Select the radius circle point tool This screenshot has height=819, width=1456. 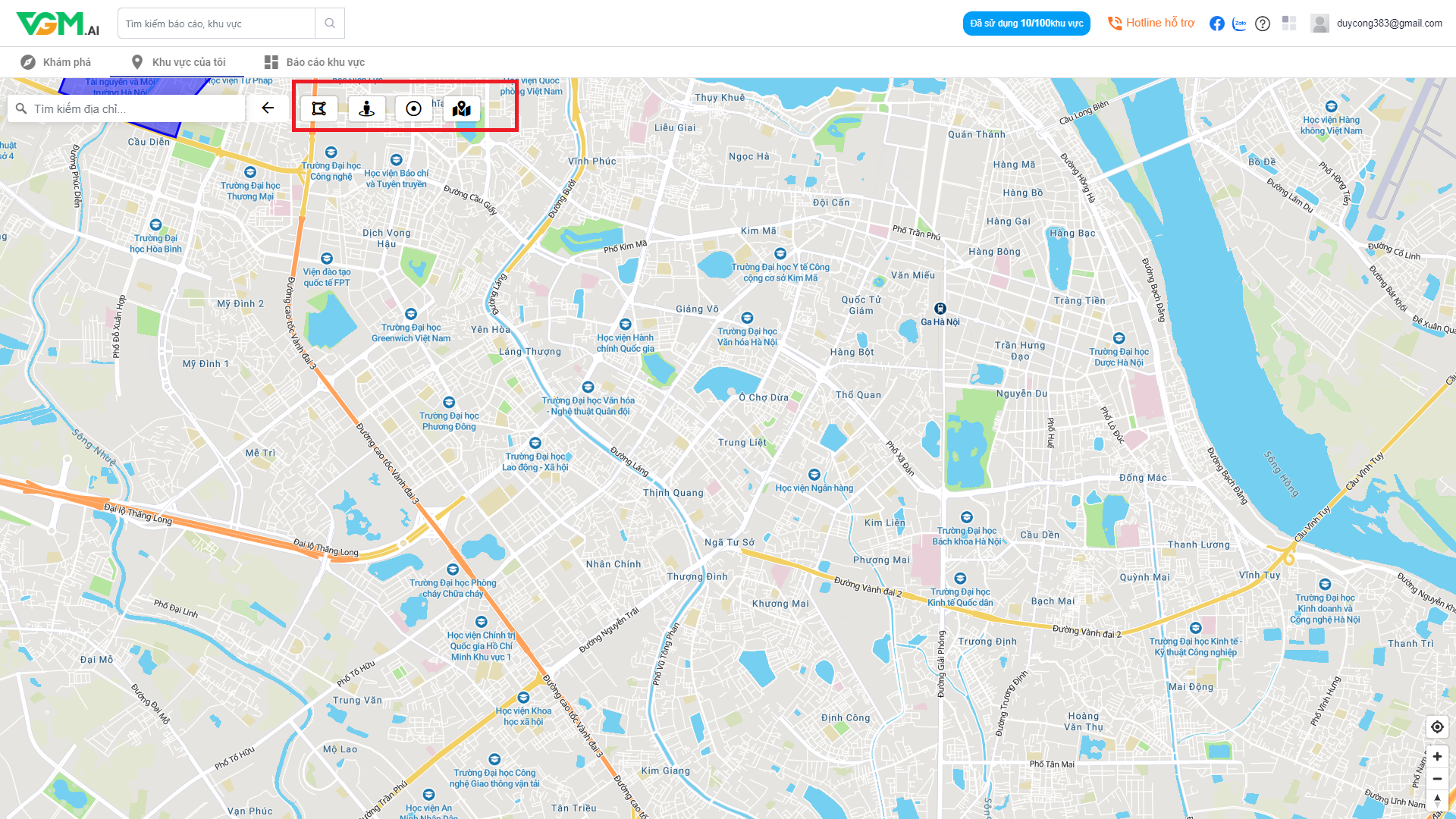coord(413,108)
